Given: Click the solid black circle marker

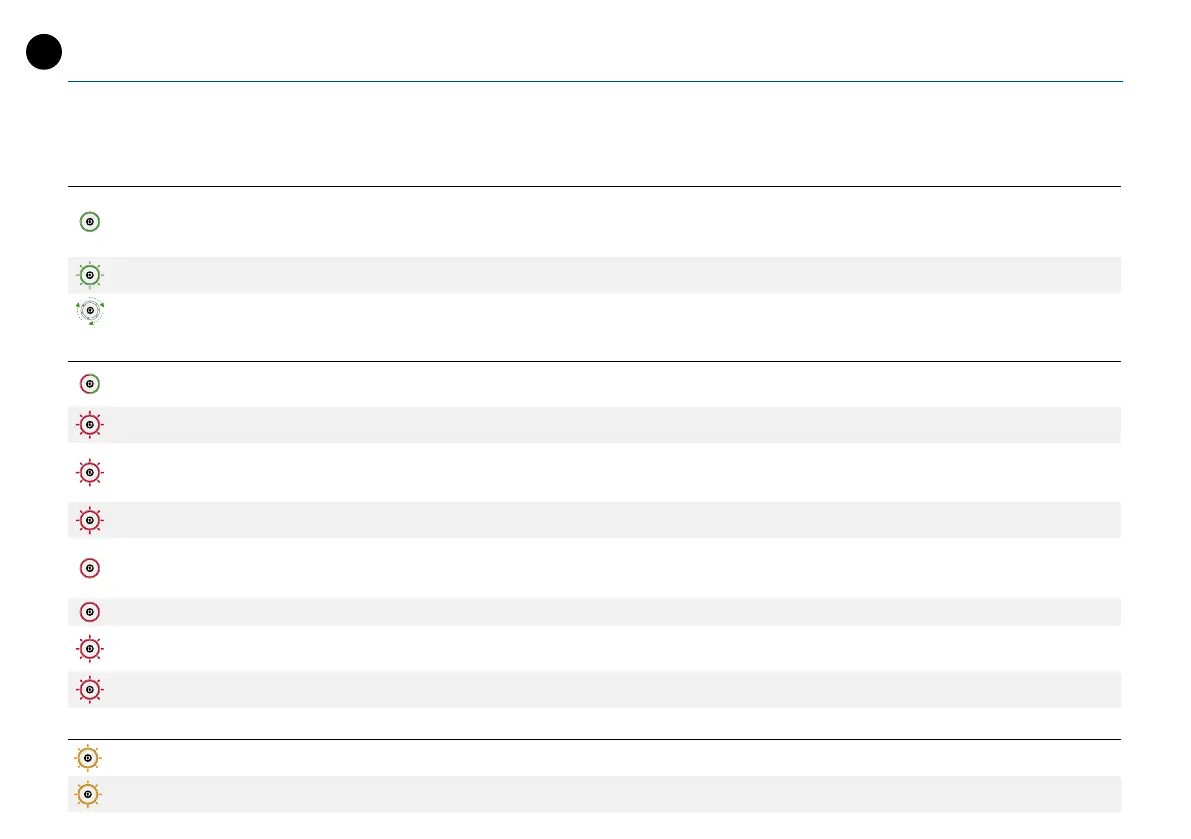Looking at the screenshot, I should pos(44,52).
